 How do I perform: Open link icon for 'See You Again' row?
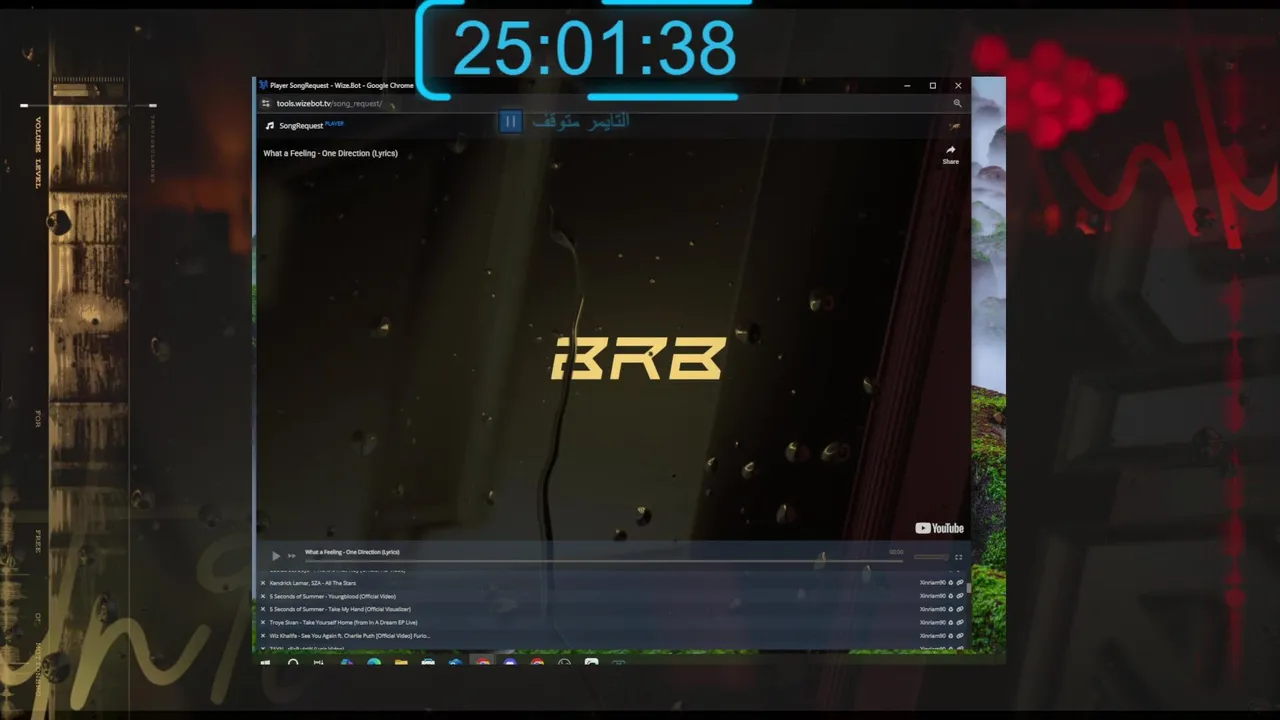pyautogui.click(x=960, y=635)
